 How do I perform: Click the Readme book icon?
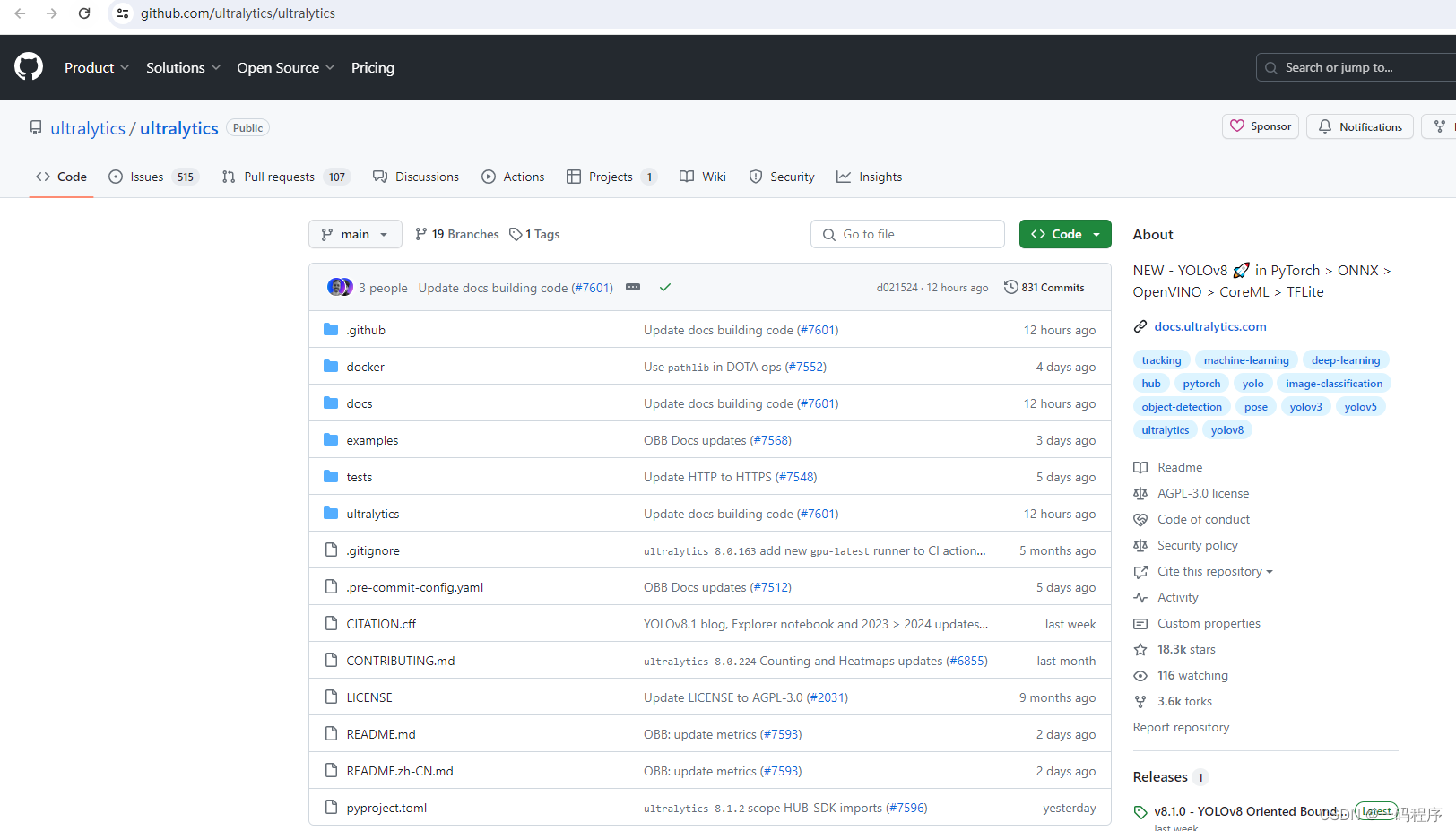tap(1140, 467)
